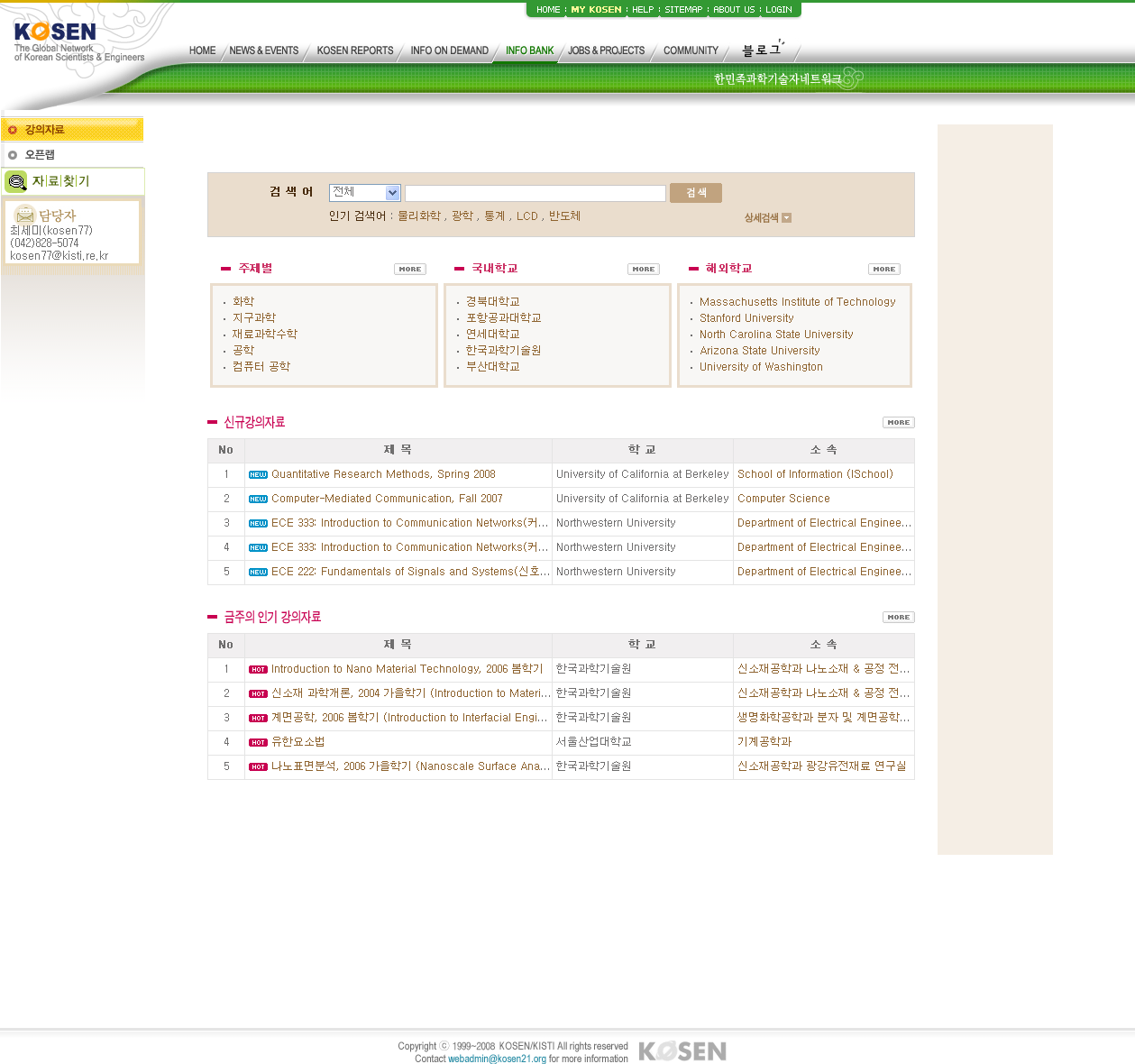Click MORE button for 국내학교 section
The height and width of the screenshot is (1064, 1135).
click(644, 269)
